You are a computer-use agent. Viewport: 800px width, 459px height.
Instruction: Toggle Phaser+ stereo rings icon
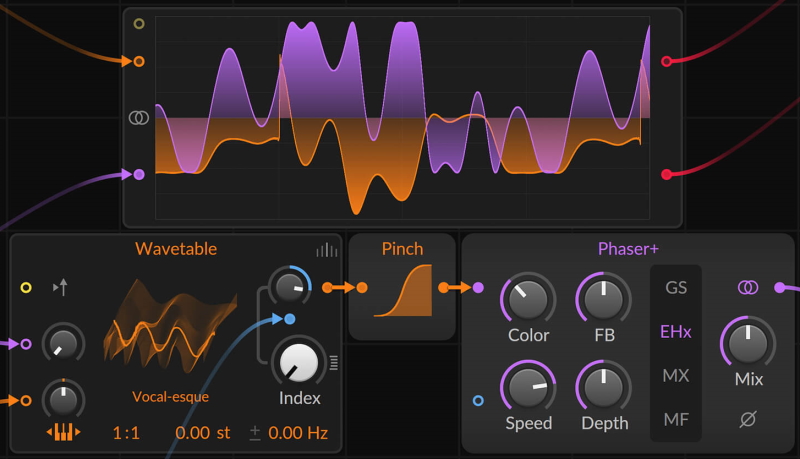(747, 288)
